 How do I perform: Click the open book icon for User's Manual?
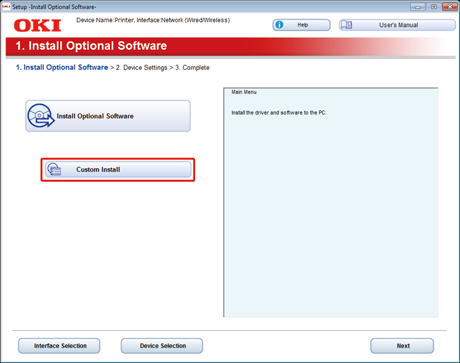click(x=346, y=25)
